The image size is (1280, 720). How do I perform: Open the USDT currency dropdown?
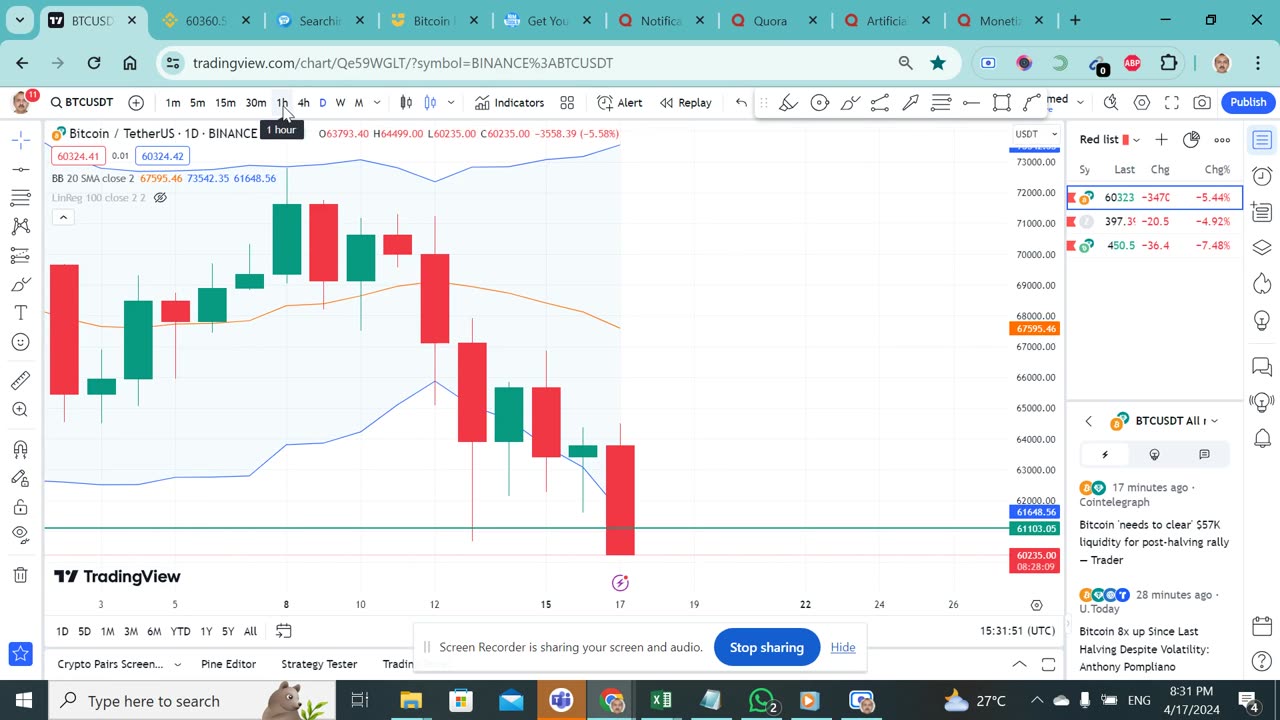click(x=1036, y=134)
